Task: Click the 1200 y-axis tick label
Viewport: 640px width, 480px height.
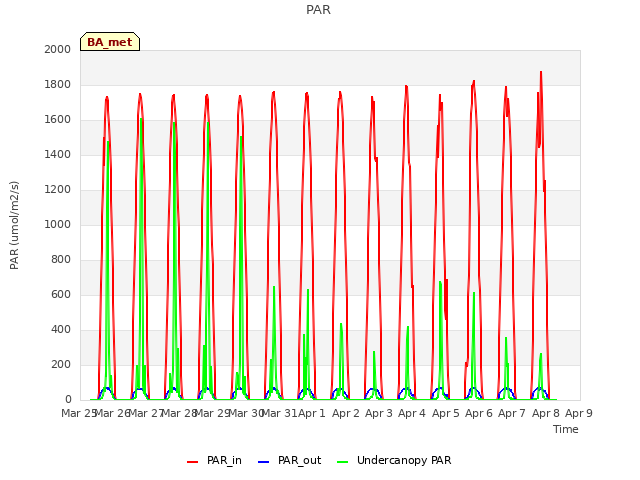Action: (58, 189)
